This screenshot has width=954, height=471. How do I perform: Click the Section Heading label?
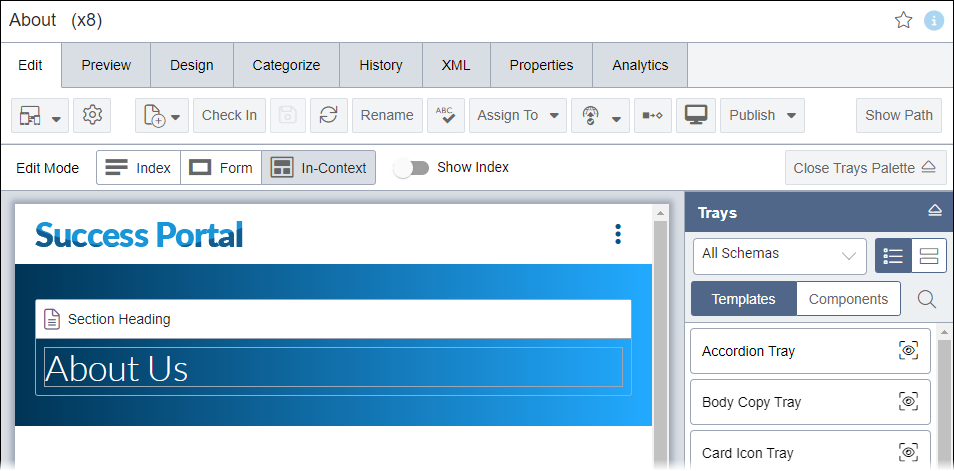pos(119,319)
